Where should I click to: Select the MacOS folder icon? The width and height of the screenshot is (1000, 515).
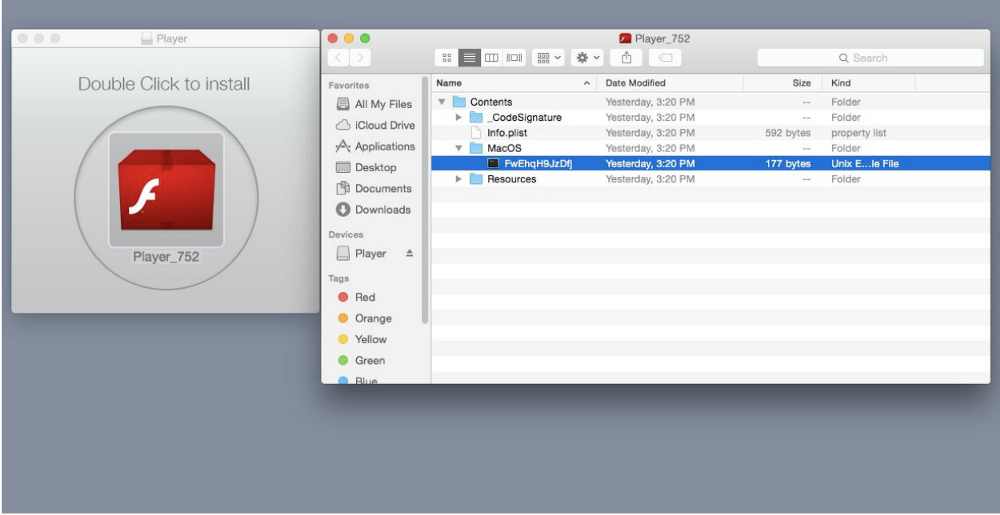pyautogui.click(x=476, y=148)
